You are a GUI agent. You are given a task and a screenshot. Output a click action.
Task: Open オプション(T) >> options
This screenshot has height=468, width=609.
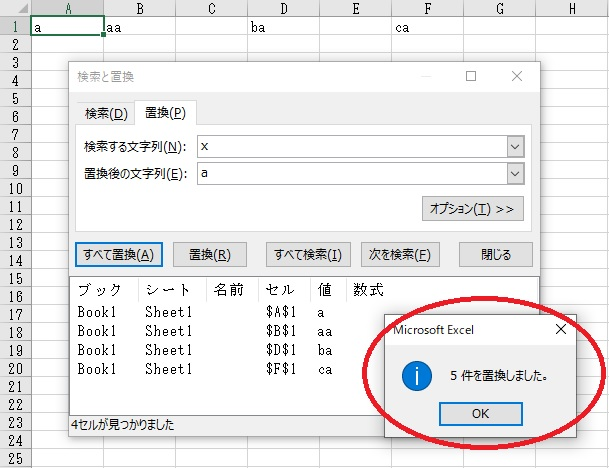coord(473,209)
